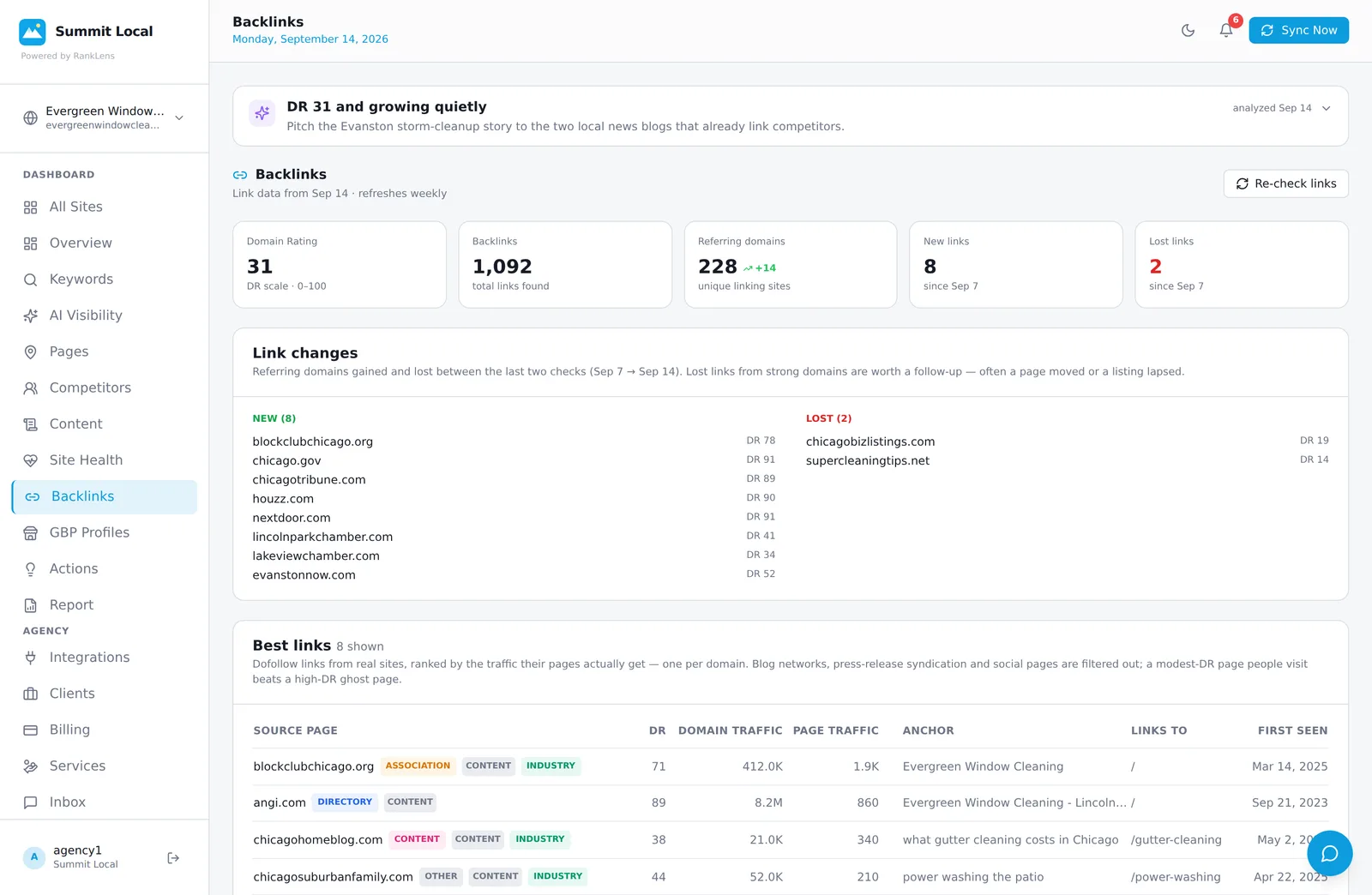Click lincolnparkchamber.com in the NEW list
Viewport: 1372px width, 895px height.
(x=322, y=537)
